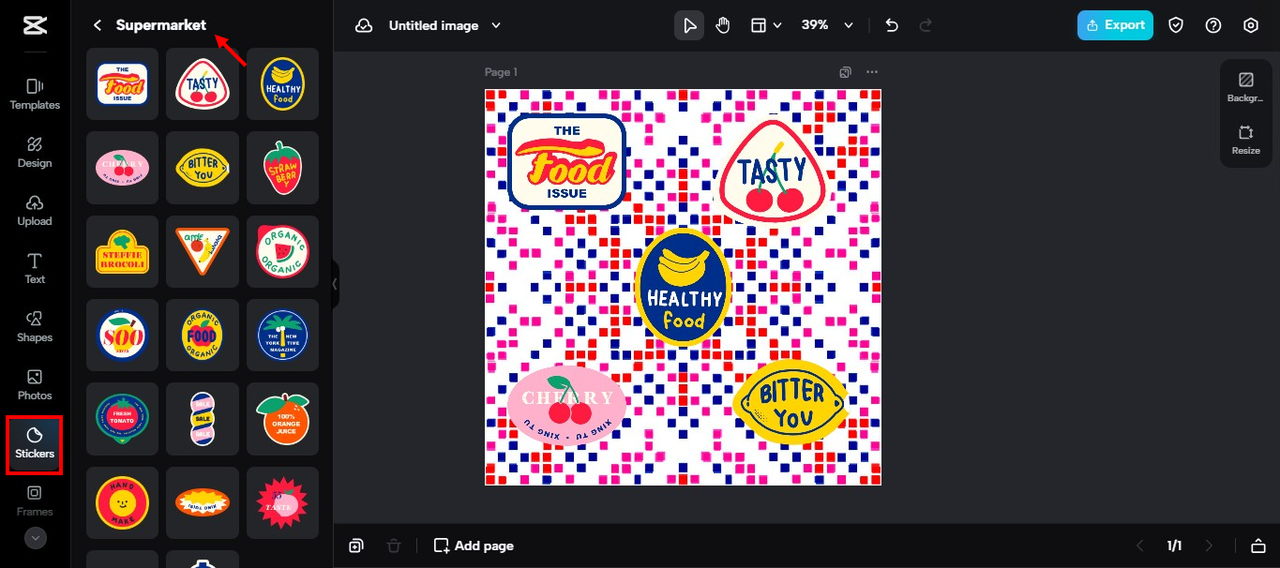Open the Templates panel
This screenshot has height=568, width=1280.
pos(35,94)
